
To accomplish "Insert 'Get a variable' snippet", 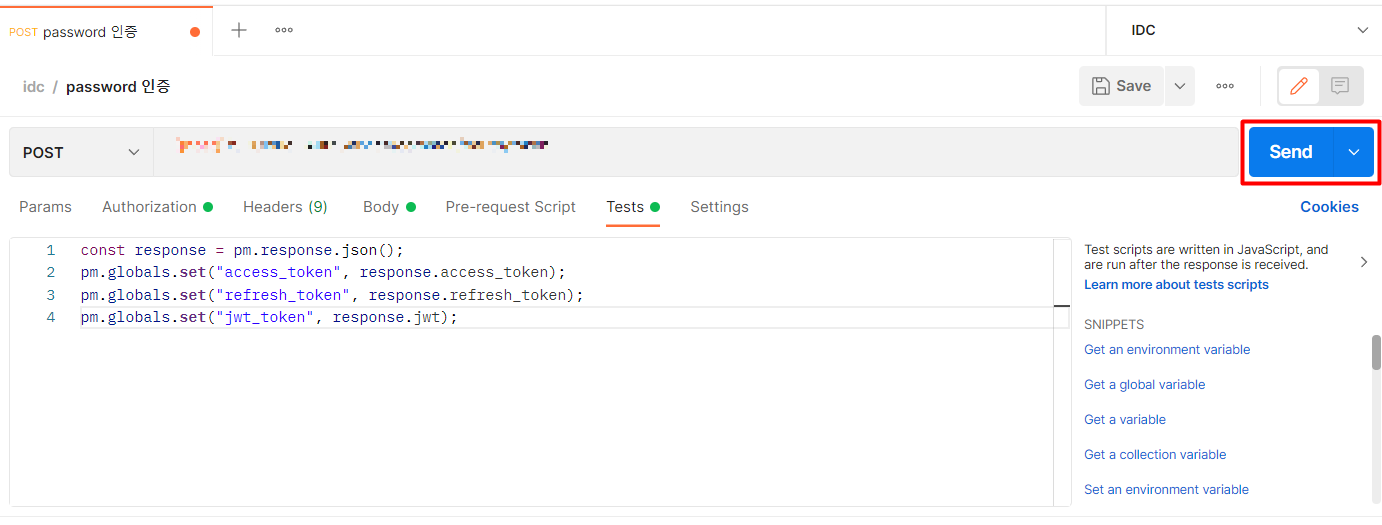I will (1125, 420).
